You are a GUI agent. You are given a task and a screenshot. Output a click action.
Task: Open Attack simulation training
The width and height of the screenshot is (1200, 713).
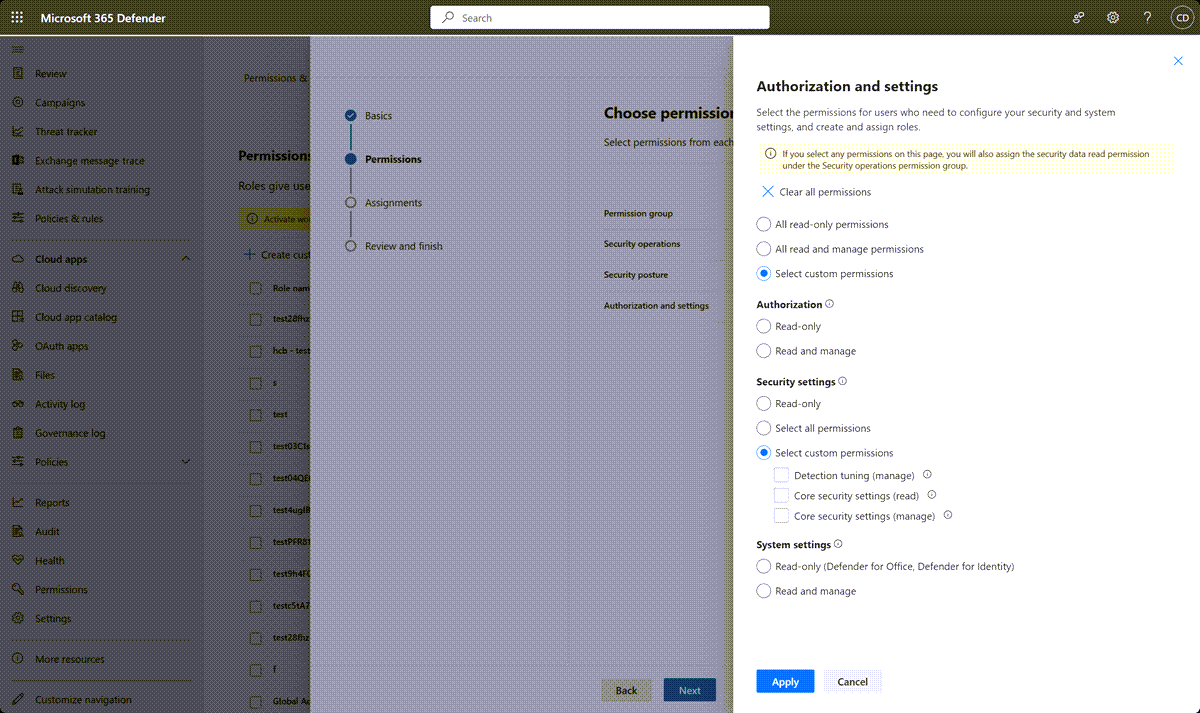(x=90, y=189)
